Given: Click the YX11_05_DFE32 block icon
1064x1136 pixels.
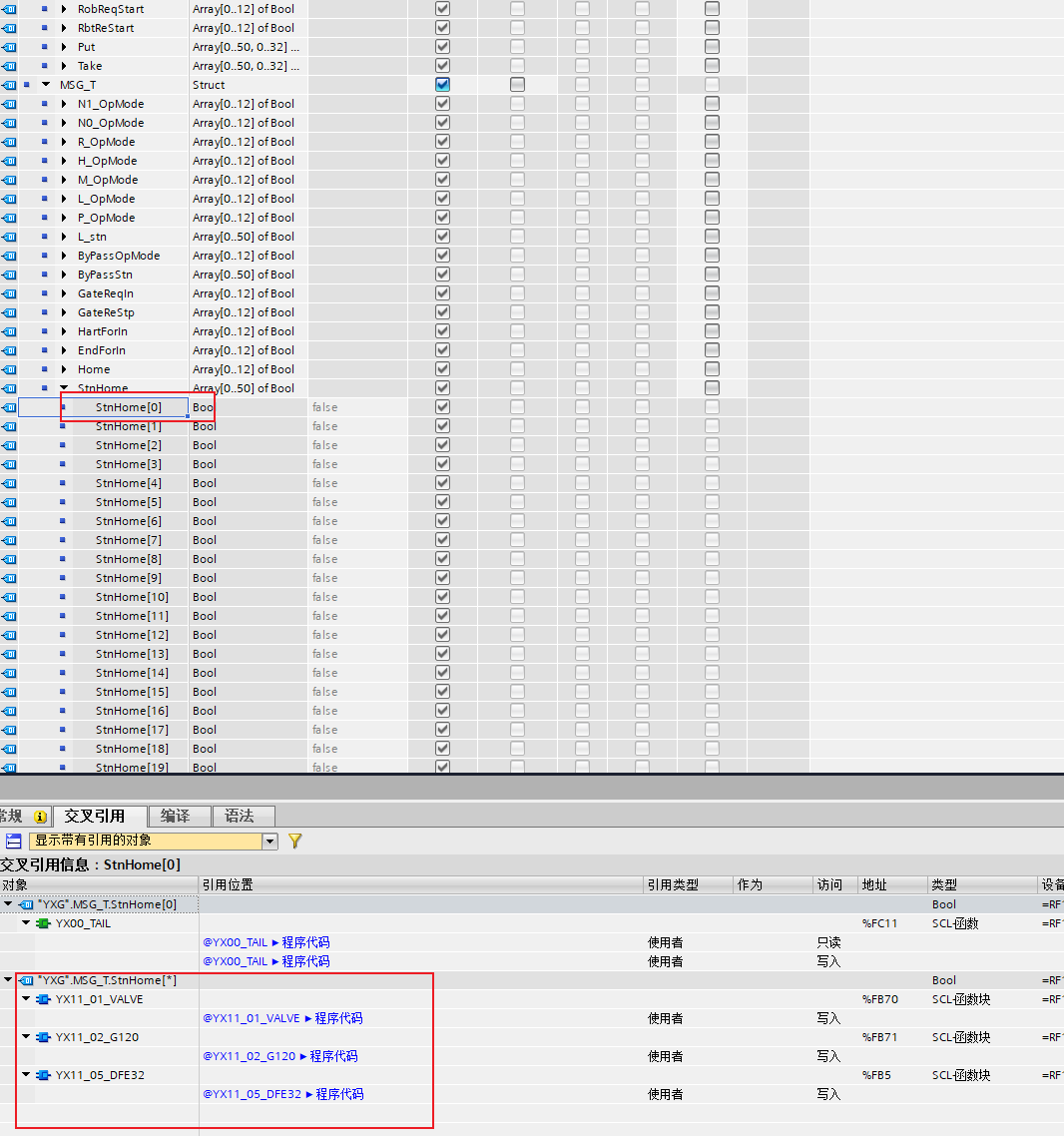Looking at the screenshot, I should click(x=43, y=1075).
